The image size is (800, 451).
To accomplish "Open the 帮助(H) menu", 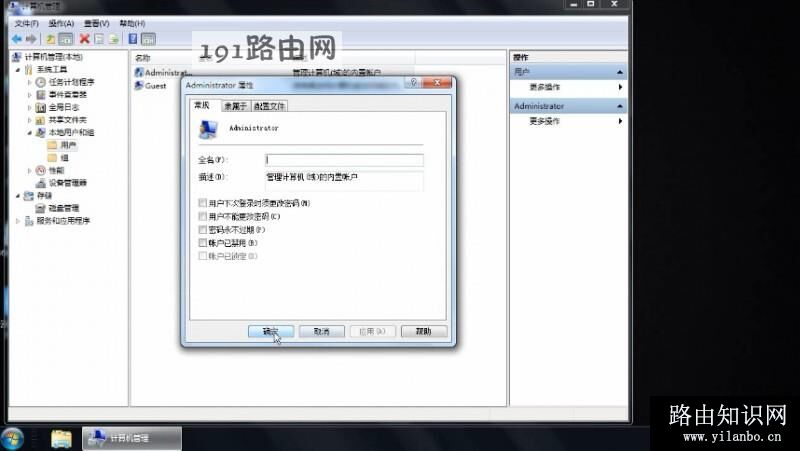I will [x=132, y=23].
